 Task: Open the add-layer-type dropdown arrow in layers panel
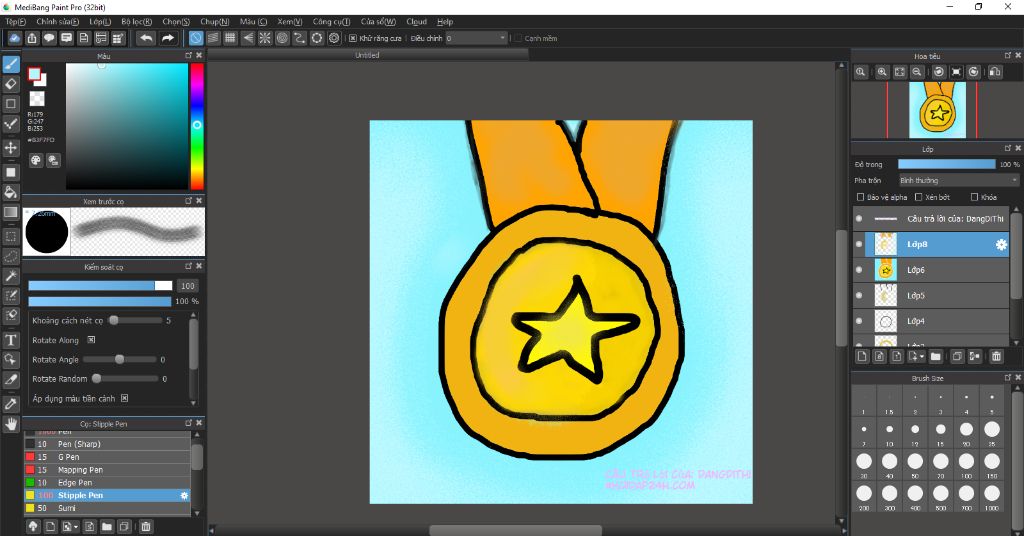[922, 356]
